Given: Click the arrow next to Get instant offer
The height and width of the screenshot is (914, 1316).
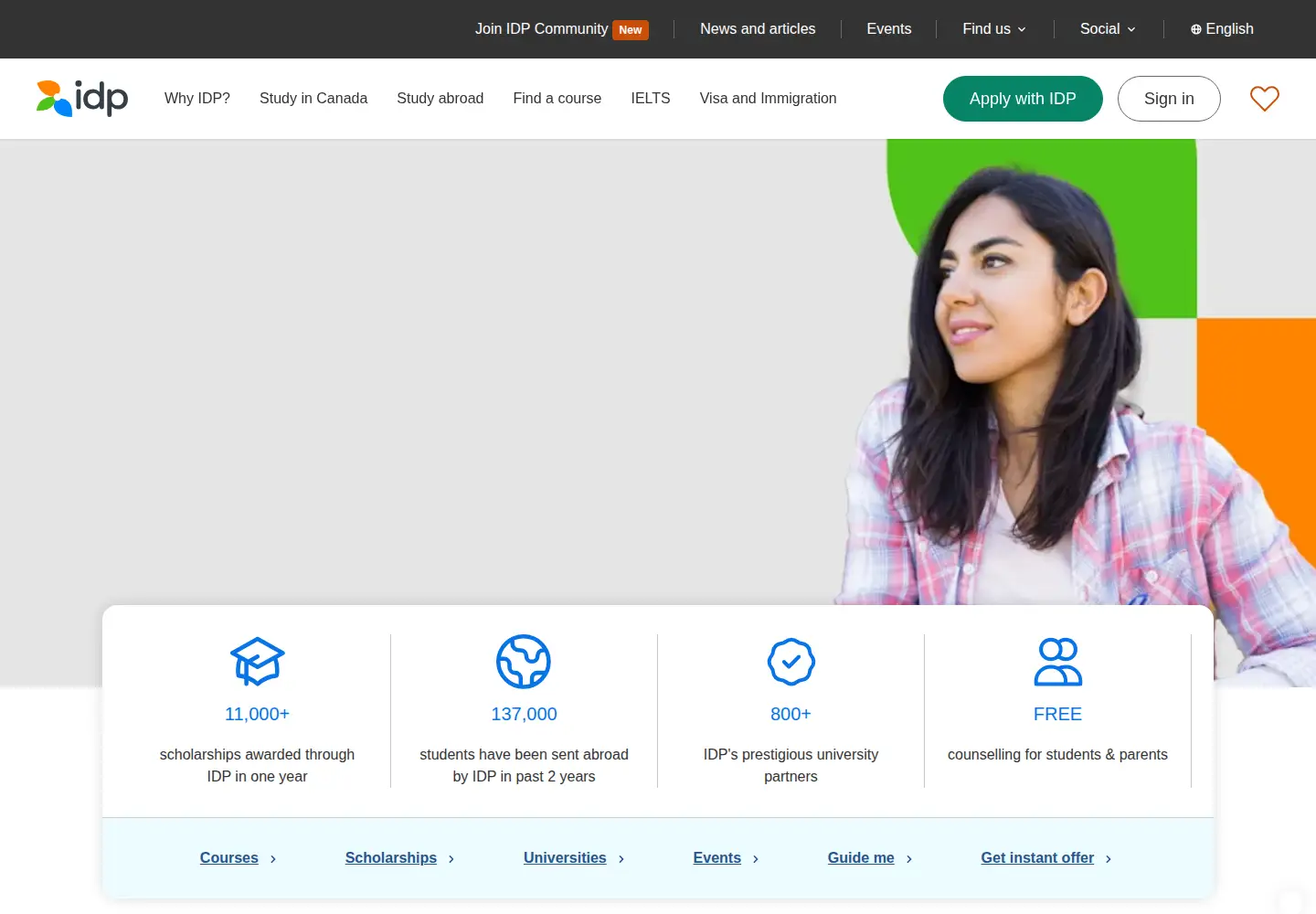Looking at the screenshot, I should pos(1109,859).
